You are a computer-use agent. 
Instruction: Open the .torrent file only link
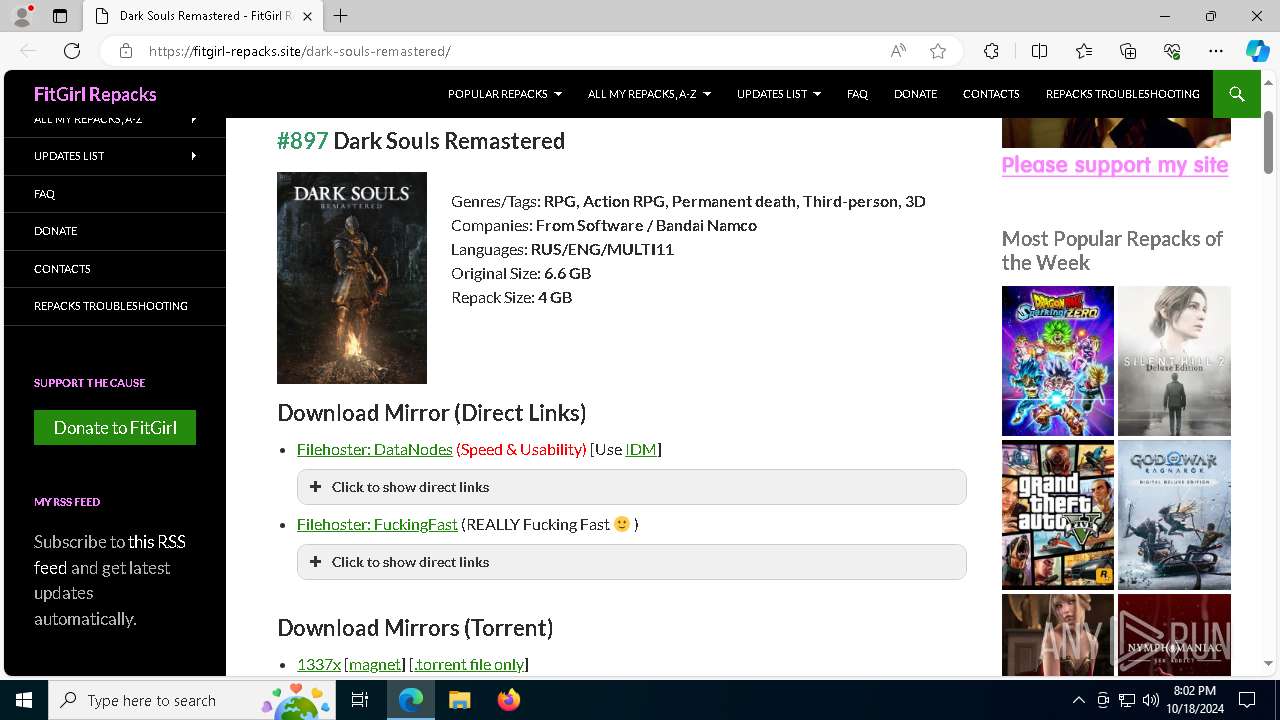click(x=469, y=664)
